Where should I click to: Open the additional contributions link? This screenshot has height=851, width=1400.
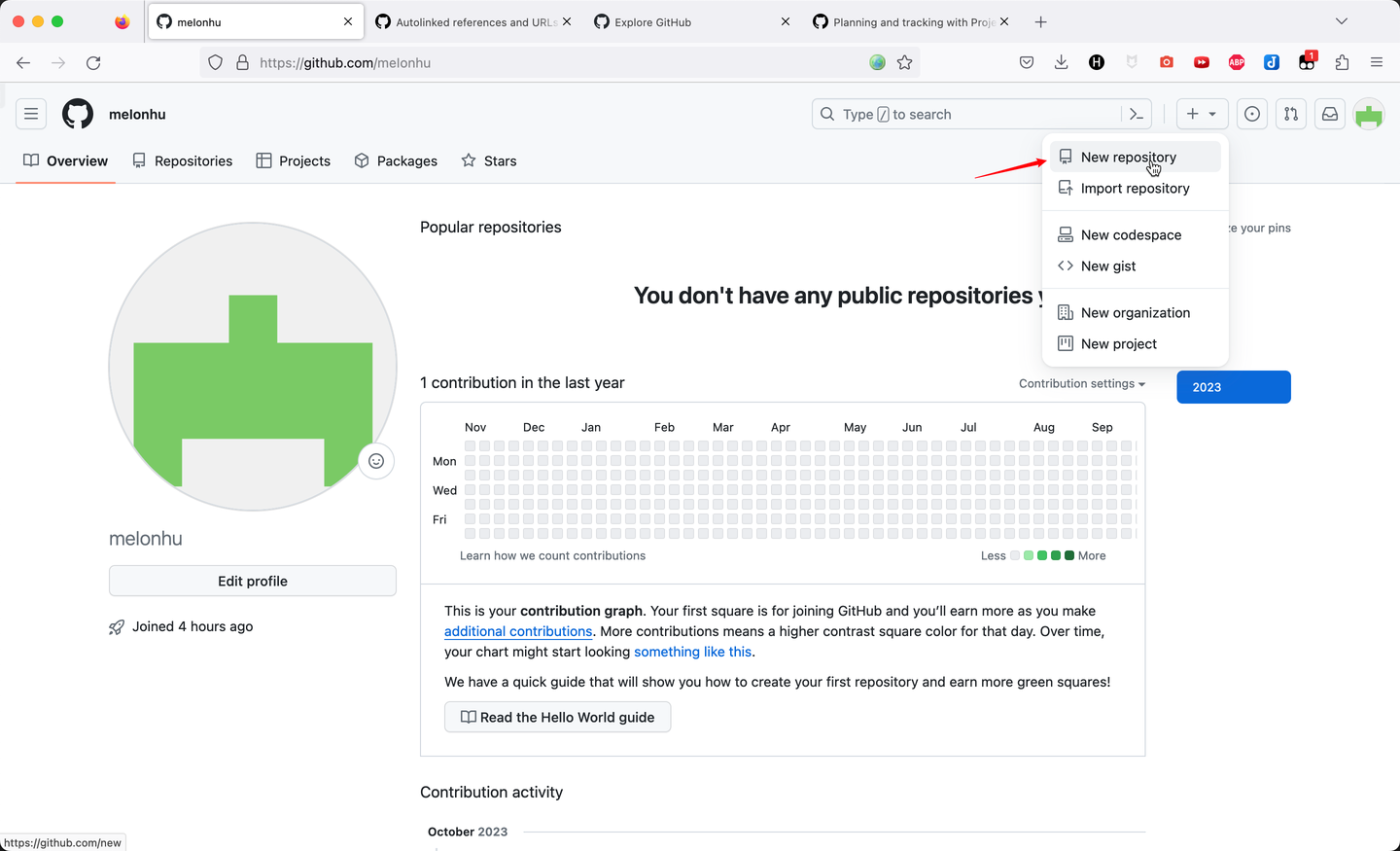518,631
